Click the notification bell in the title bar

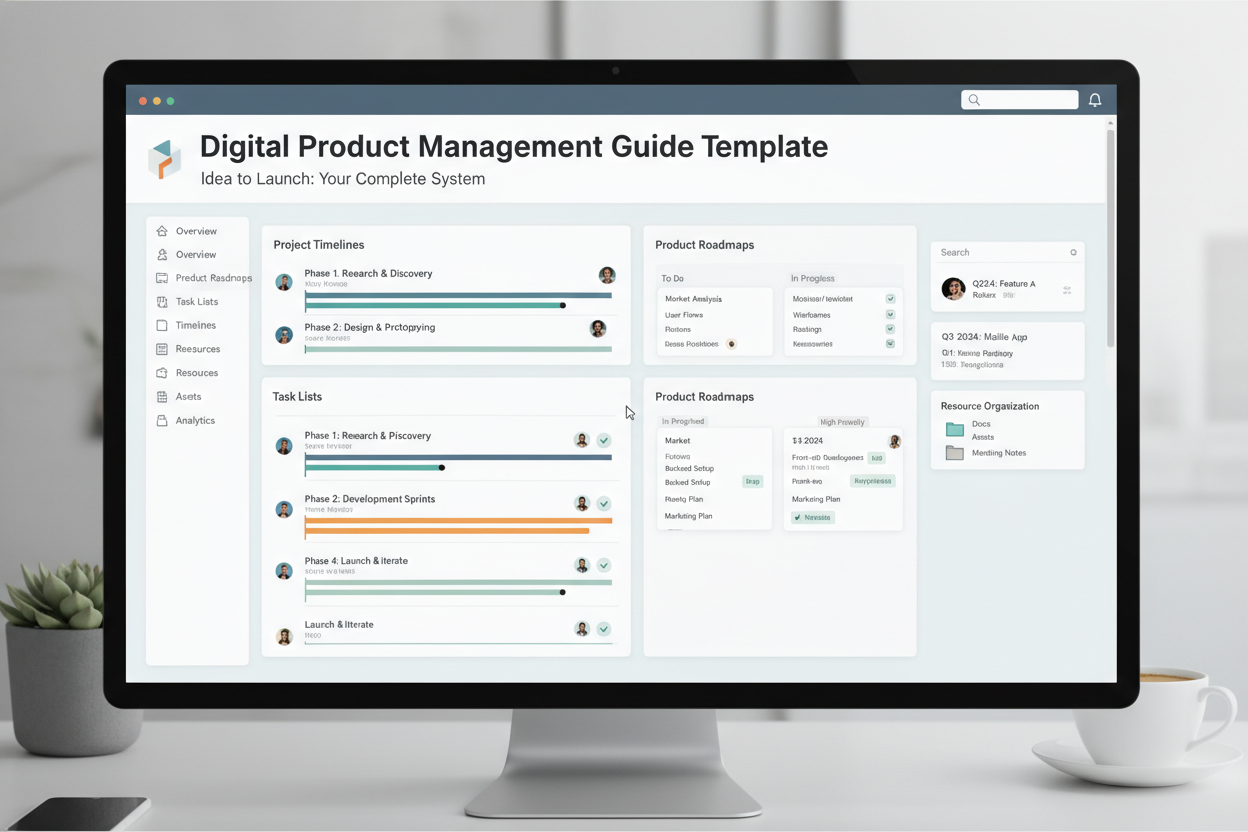pyautogui.click(x=1094, y=100)
